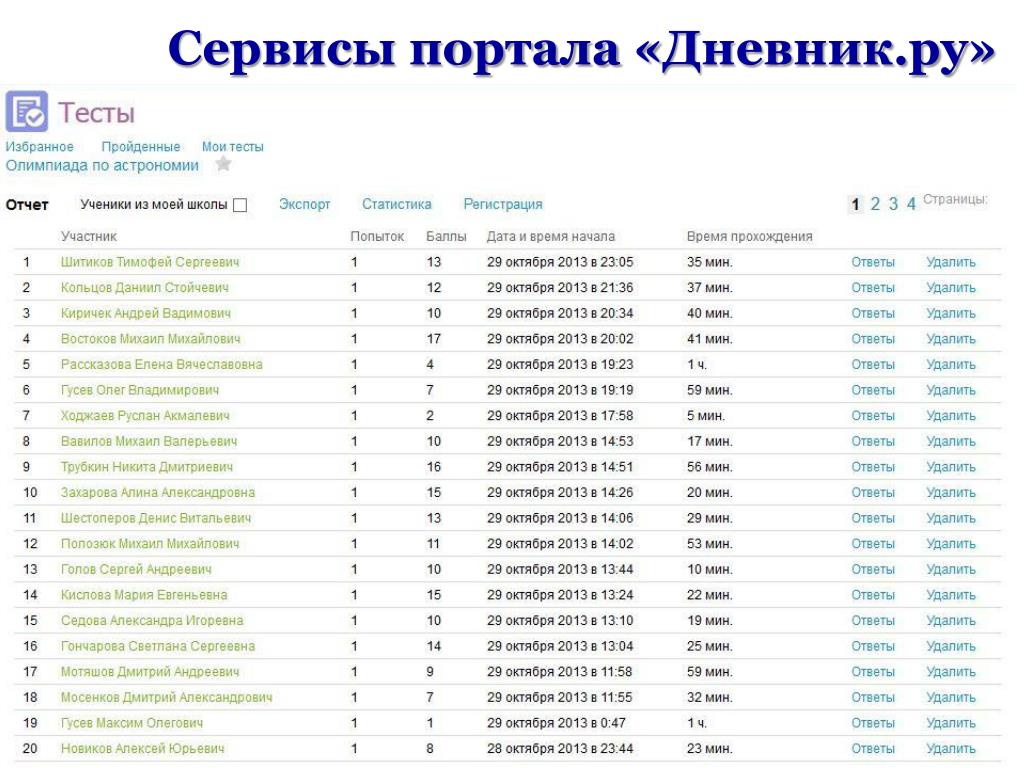1024x768 pixels.
Task: Click Удалить for Гусев Олег Владимирович
Action: pos(951,391)
